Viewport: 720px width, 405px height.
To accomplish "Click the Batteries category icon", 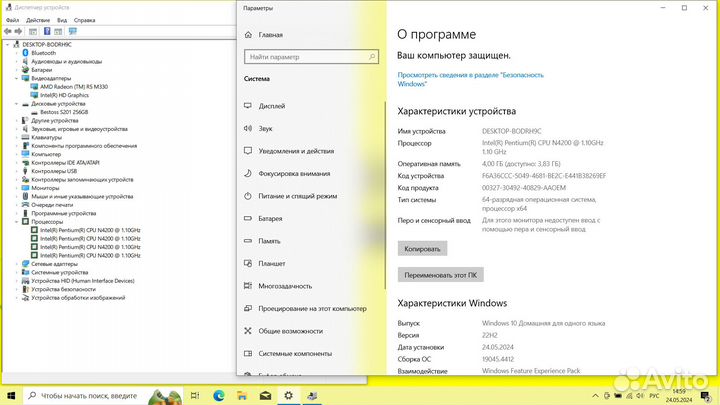I will point(25,70).
